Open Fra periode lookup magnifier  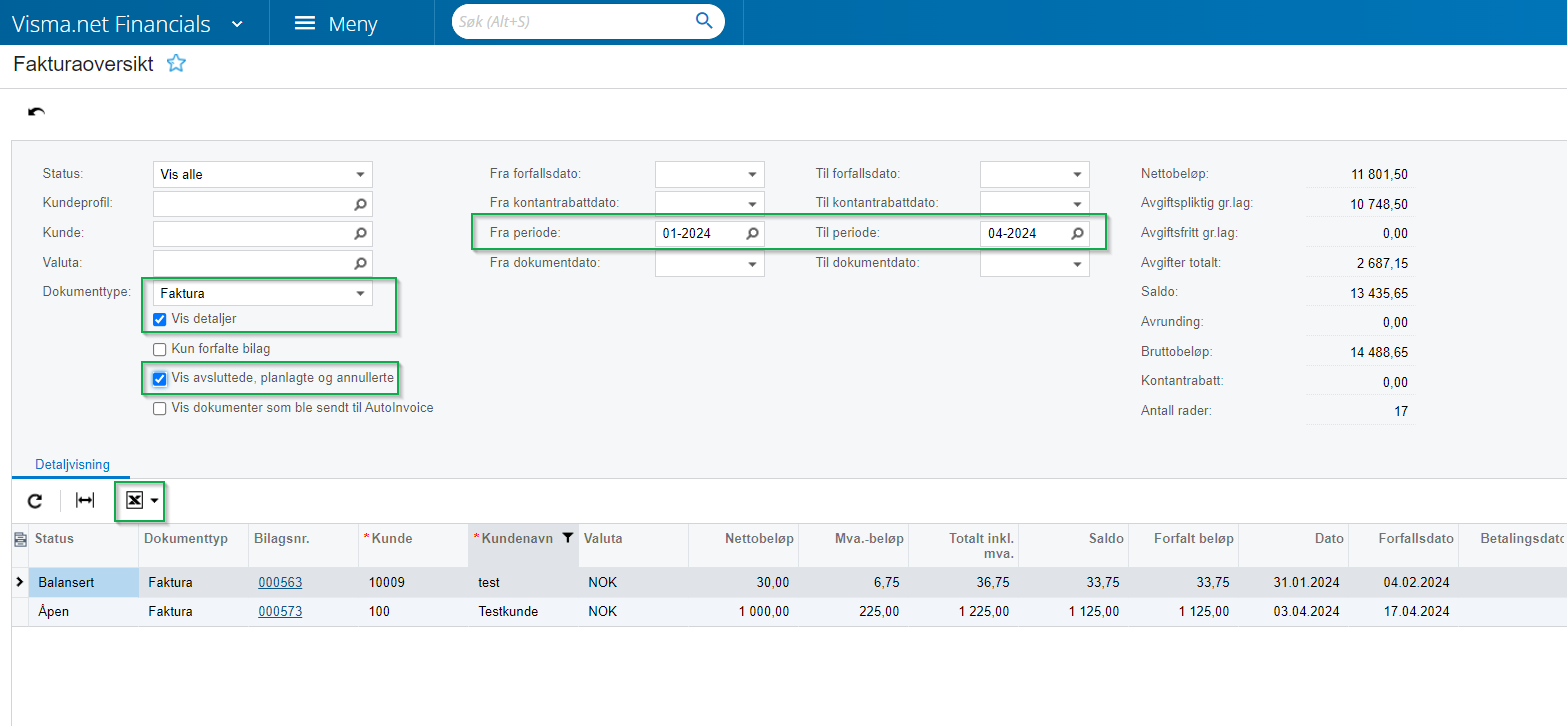(752, 234)
